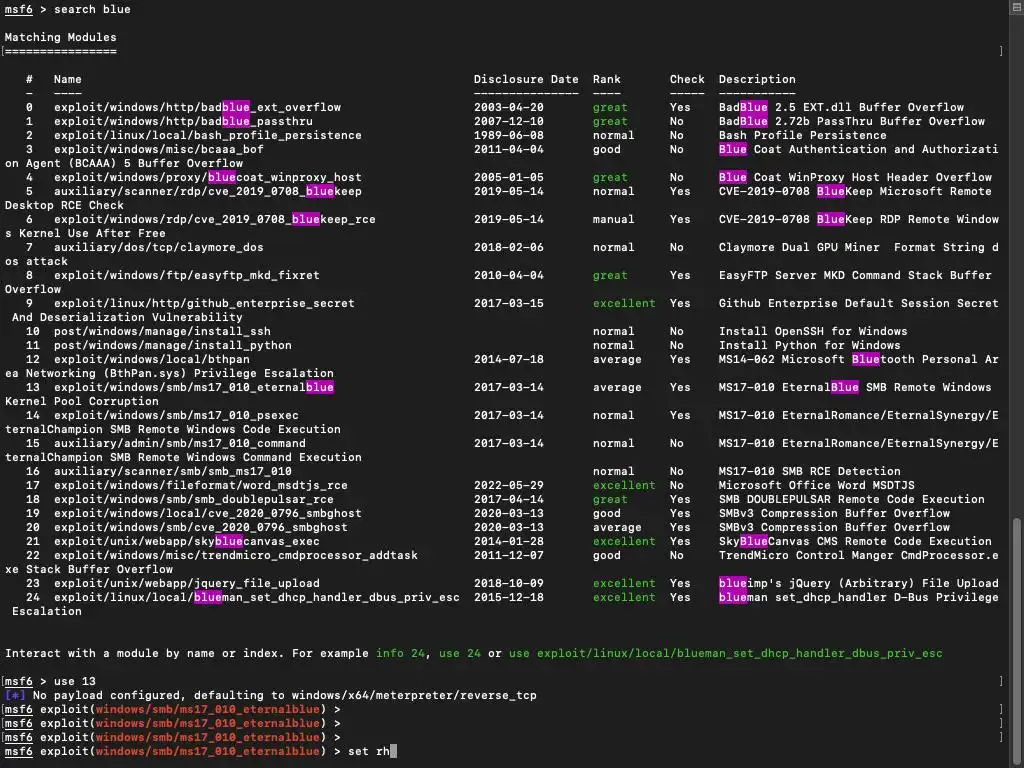The width and height of the screenshot is (1024, 768).
Task: Click blueman_set_dhcp_handler_dbus_priv_esc module in row 24
Action: click(x=257, y=598)
